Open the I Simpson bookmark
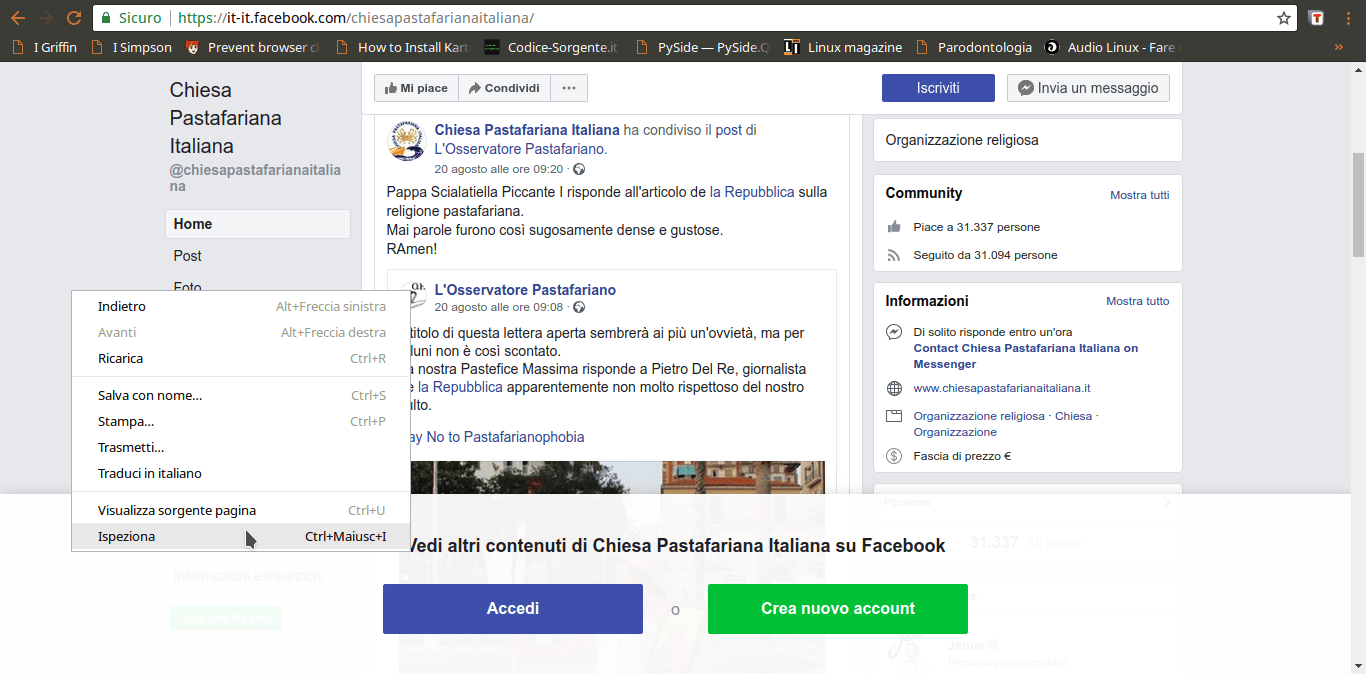Screen dimensions: 1366x674 click(x=130, y=47)
